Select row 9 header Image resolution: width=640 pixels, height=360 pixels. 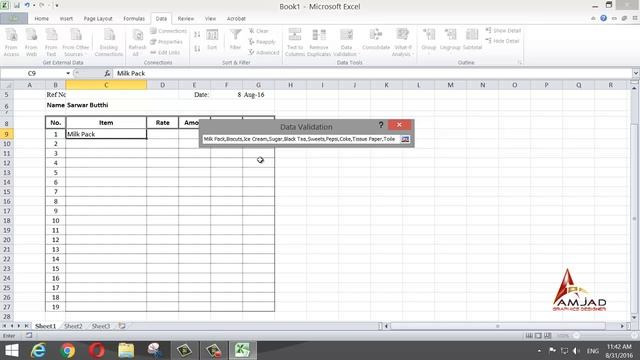tap(7, 134)
